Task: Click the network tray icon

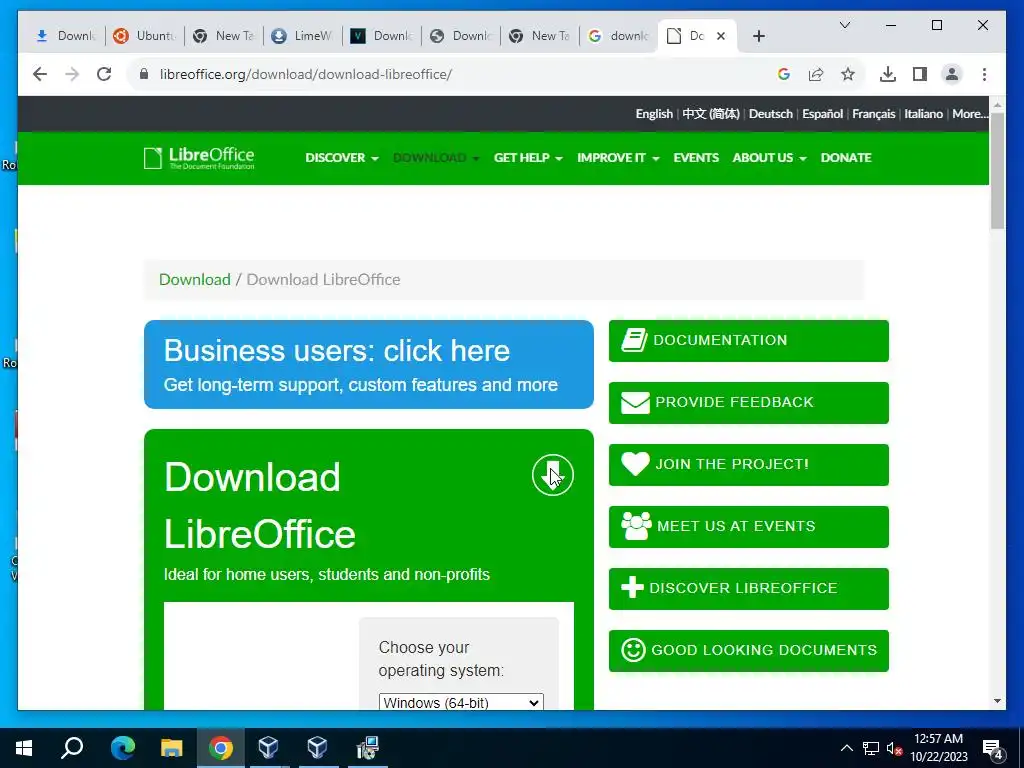Action: [x=871, y=748]
